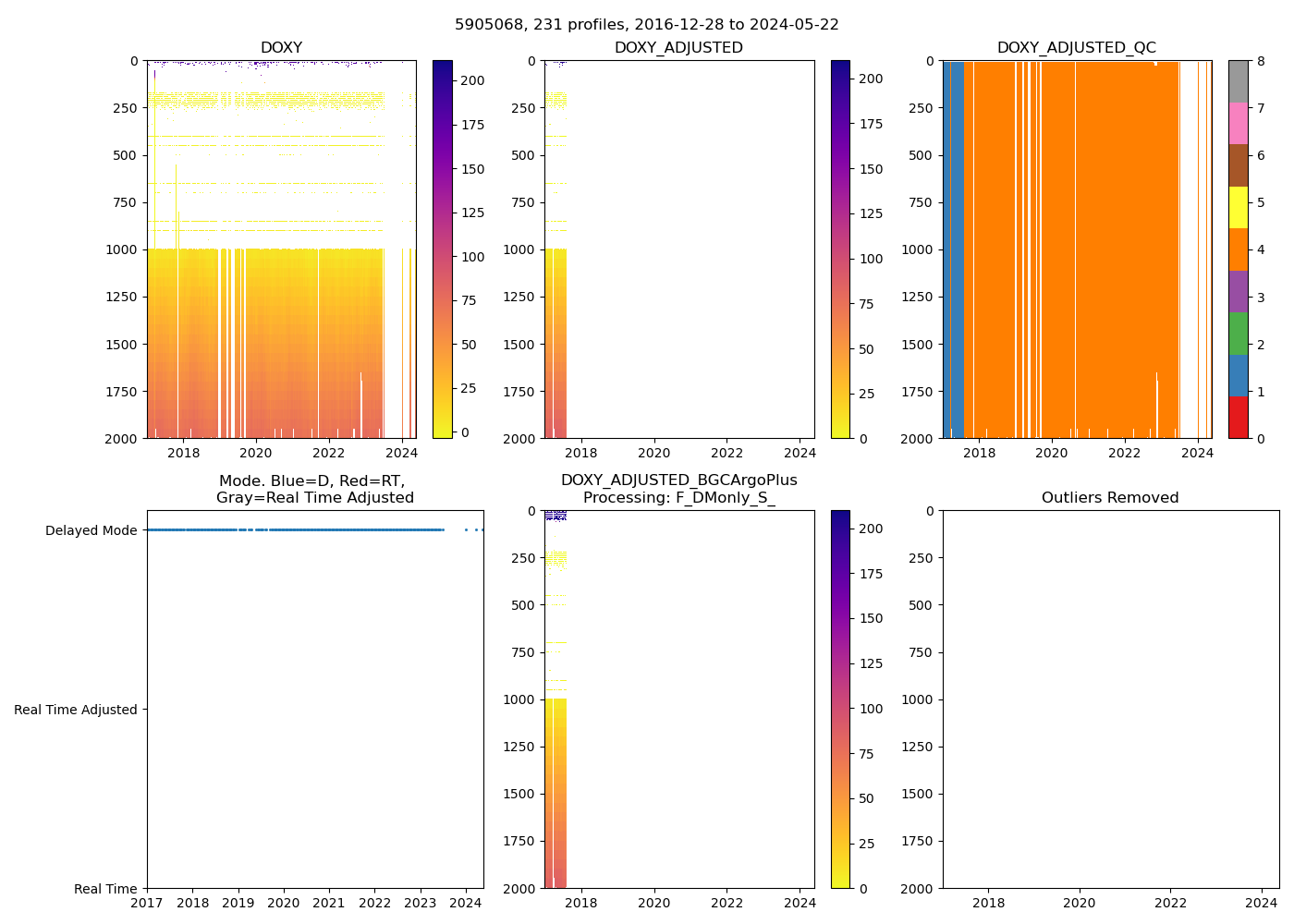Image resolution: width=1294 pixels, height=924 pixels.
Task: Pick the yellow swatch in QC colorbar
Action: (1238, 207)
